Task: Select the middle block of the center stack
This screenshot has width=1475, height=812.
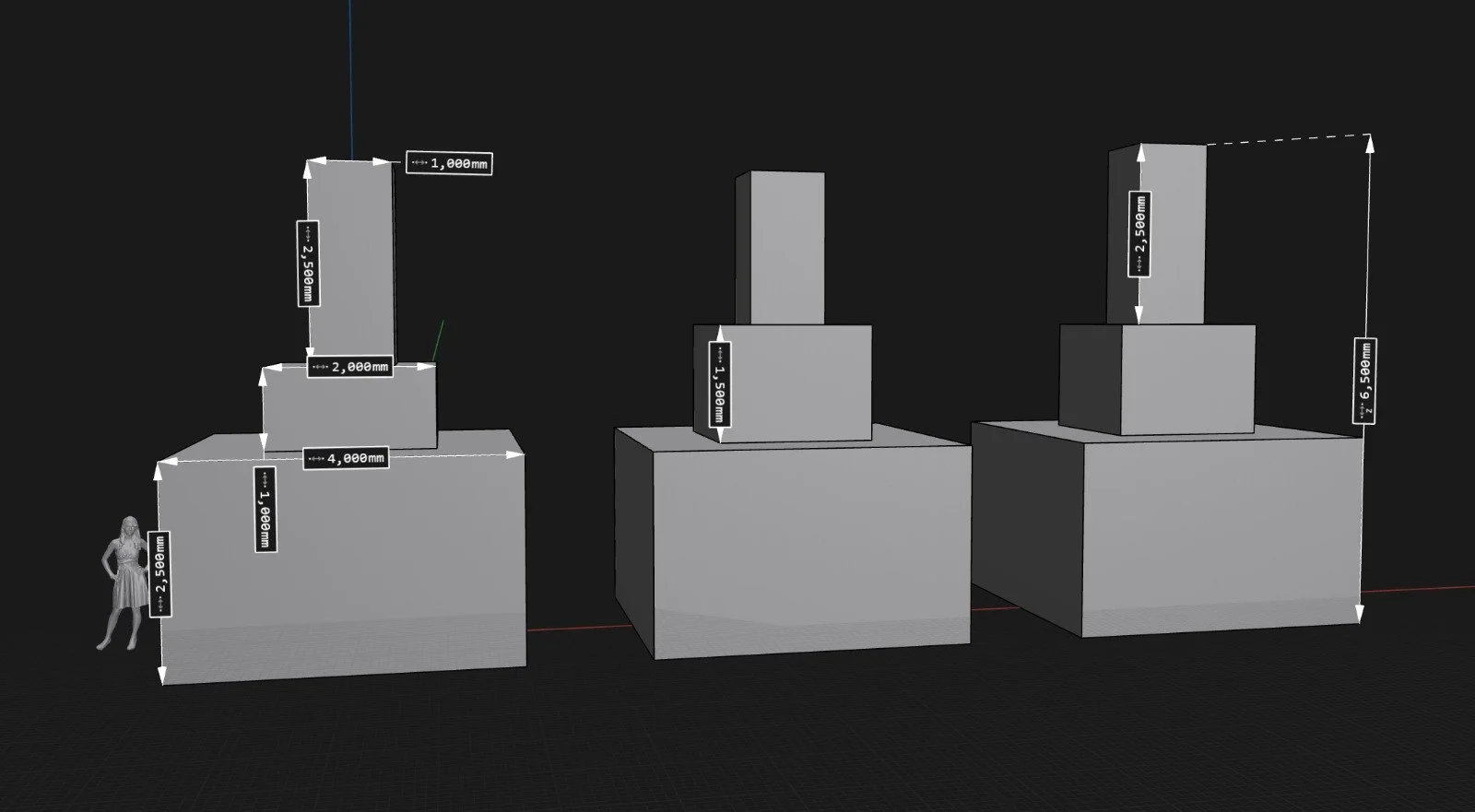Action: 784,383
